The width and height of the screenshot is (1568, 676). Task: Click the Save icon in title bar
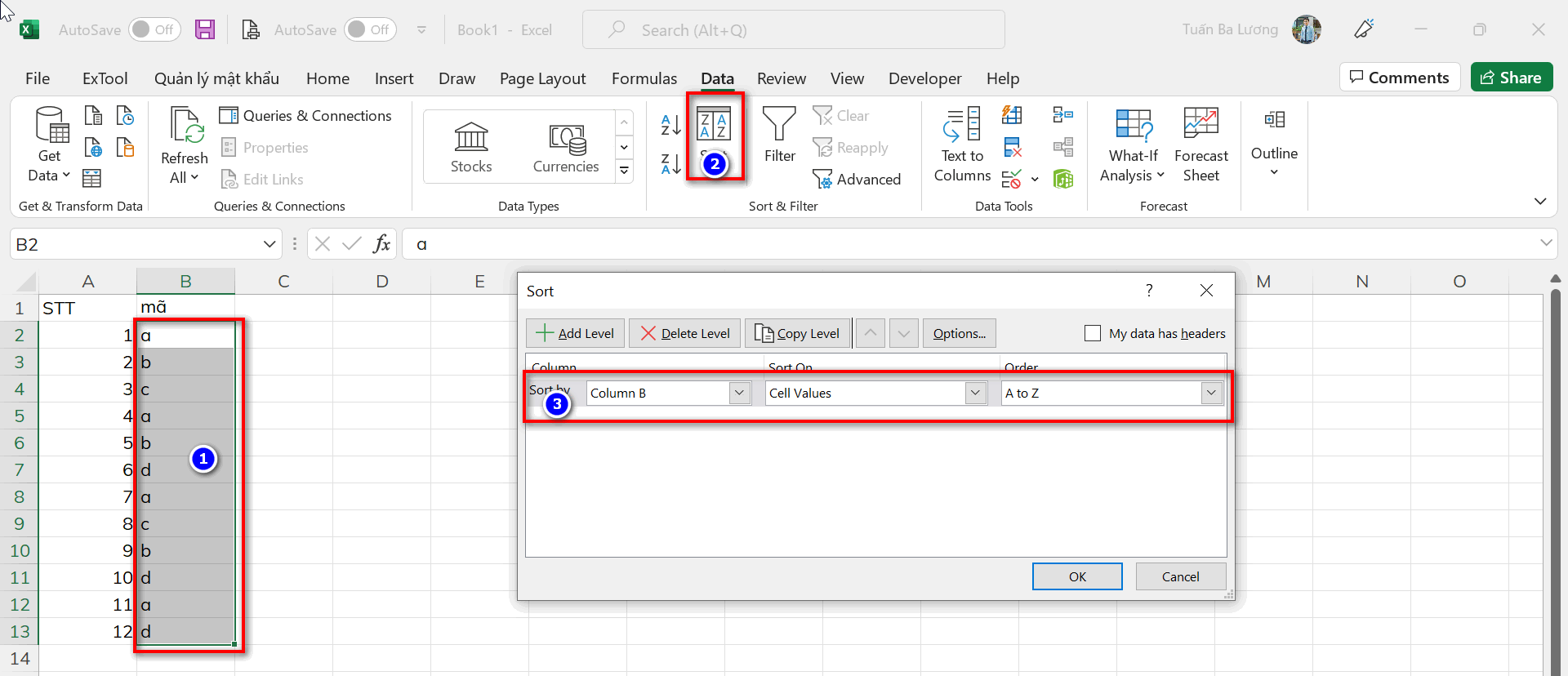pyautogui.click(x=205, y=29)
